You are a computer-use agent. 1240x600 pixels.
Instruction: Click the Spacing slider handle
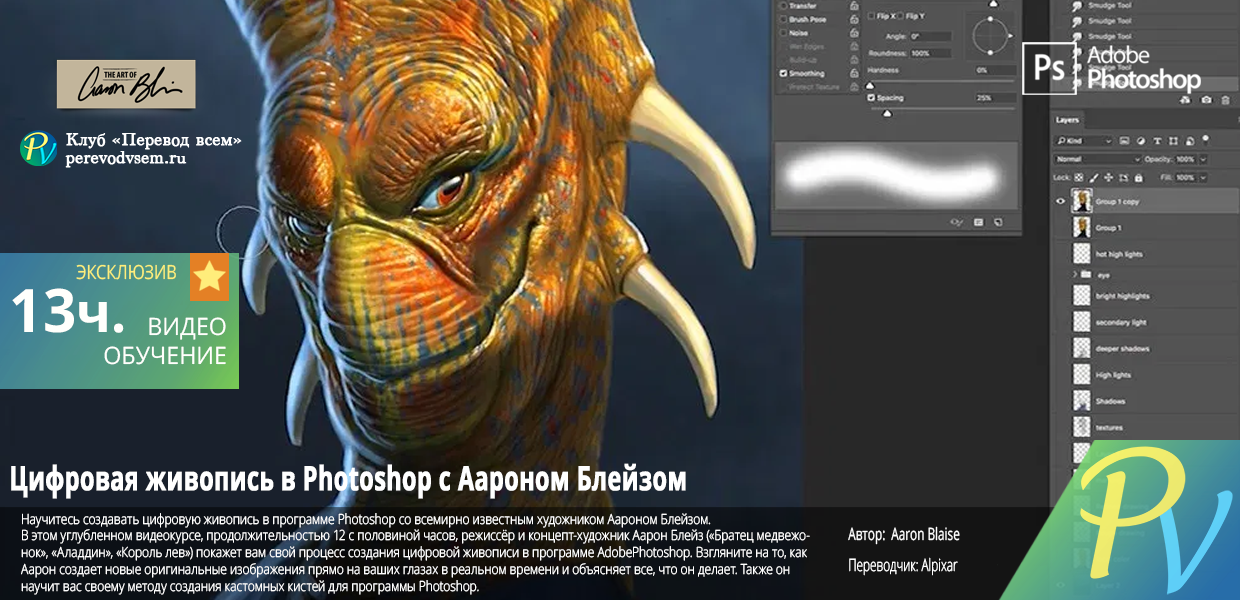[887, 114]
